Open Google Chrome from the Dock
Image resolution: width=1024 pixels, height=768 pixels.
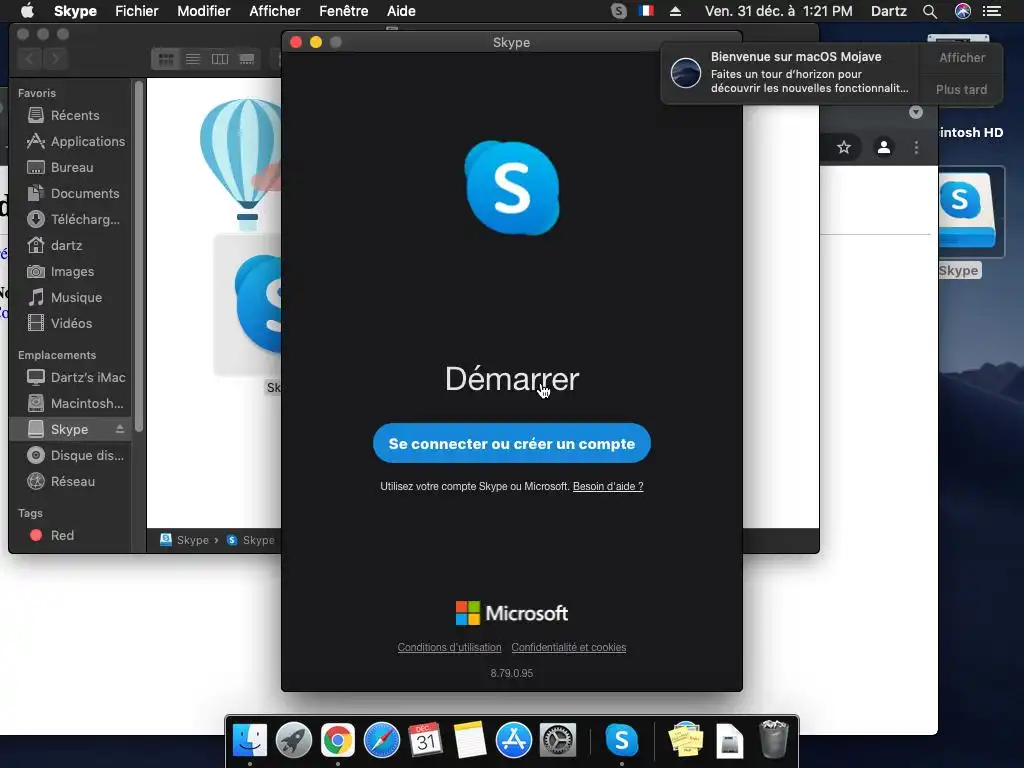(x=338, y=740)
